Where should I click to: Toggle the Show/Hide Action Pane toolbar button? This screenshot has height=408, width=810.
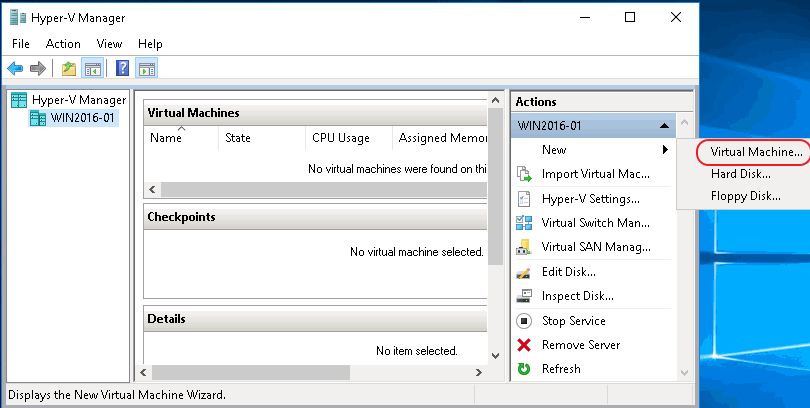(x=147, y=69)
